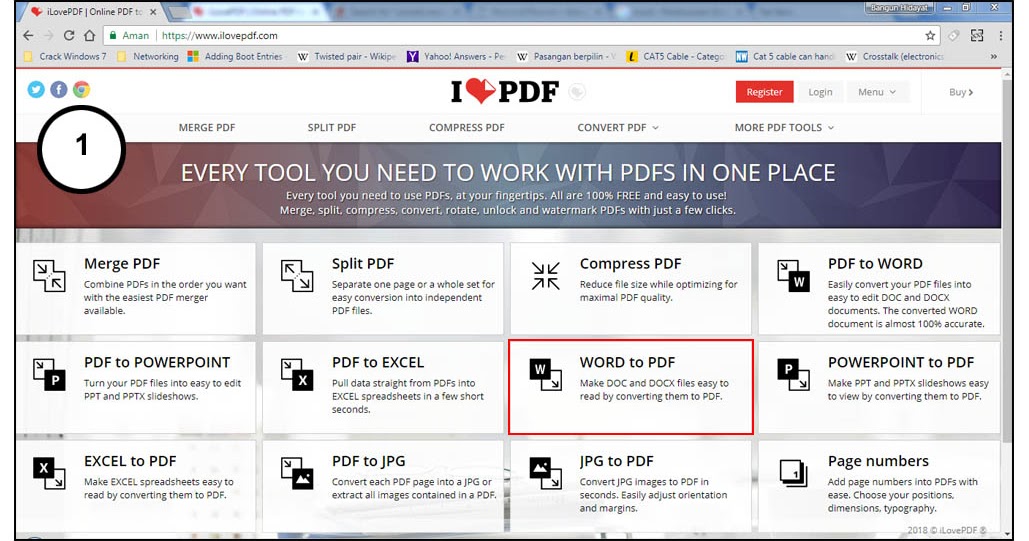The width and height of the screenshot is (1029, 541).
Task: Click the Split PDF tool icon
Action: point(297,276)
